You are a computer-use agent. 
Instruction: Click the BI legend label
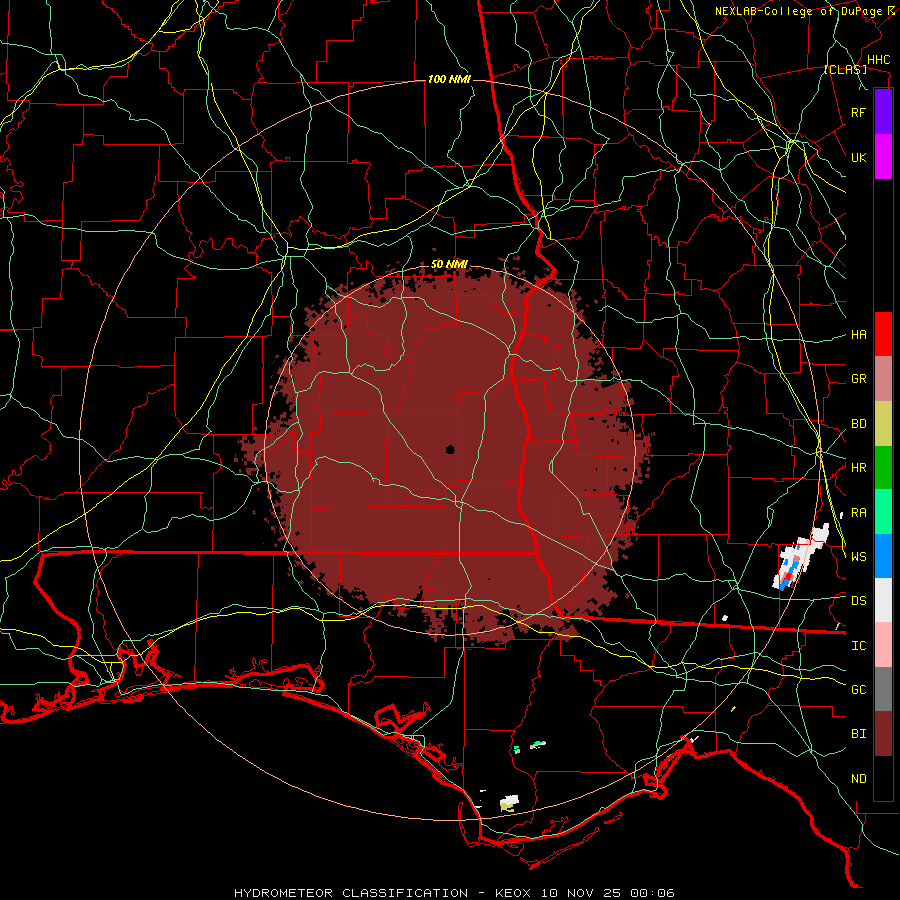coord(858,734)
